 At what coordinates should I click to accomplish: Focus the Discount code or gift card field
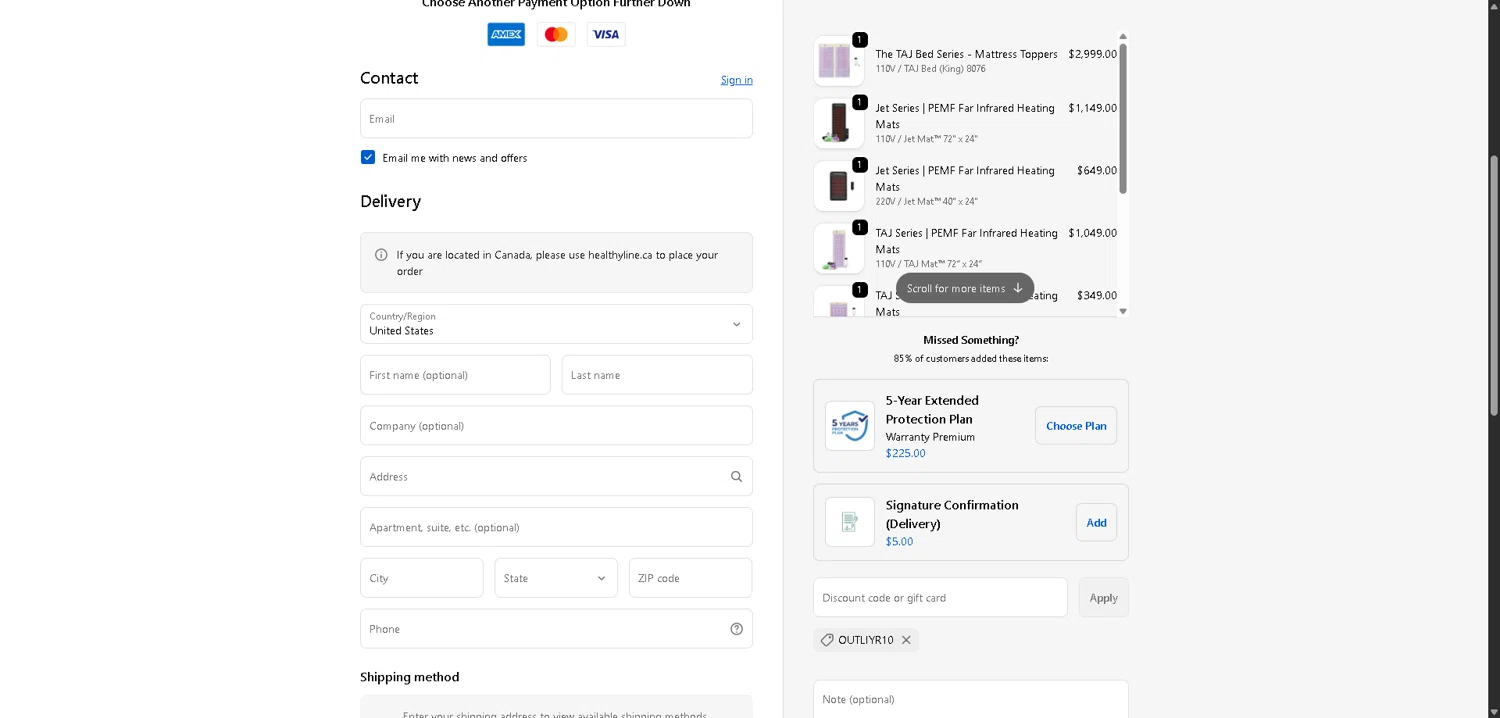point(940,598)
